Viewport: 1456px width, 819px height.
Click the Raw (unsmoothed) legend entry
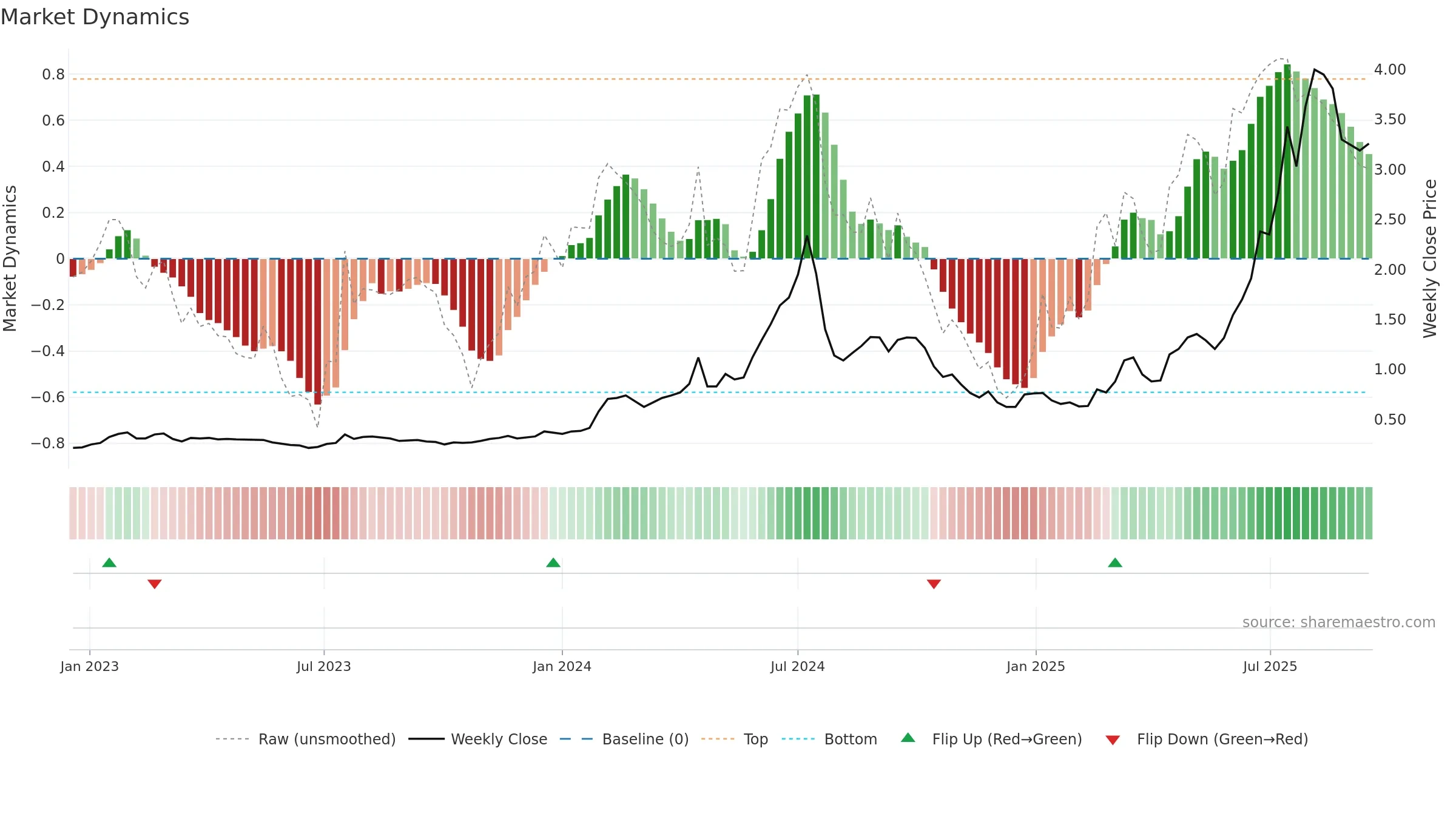click(x=305, y=739)
